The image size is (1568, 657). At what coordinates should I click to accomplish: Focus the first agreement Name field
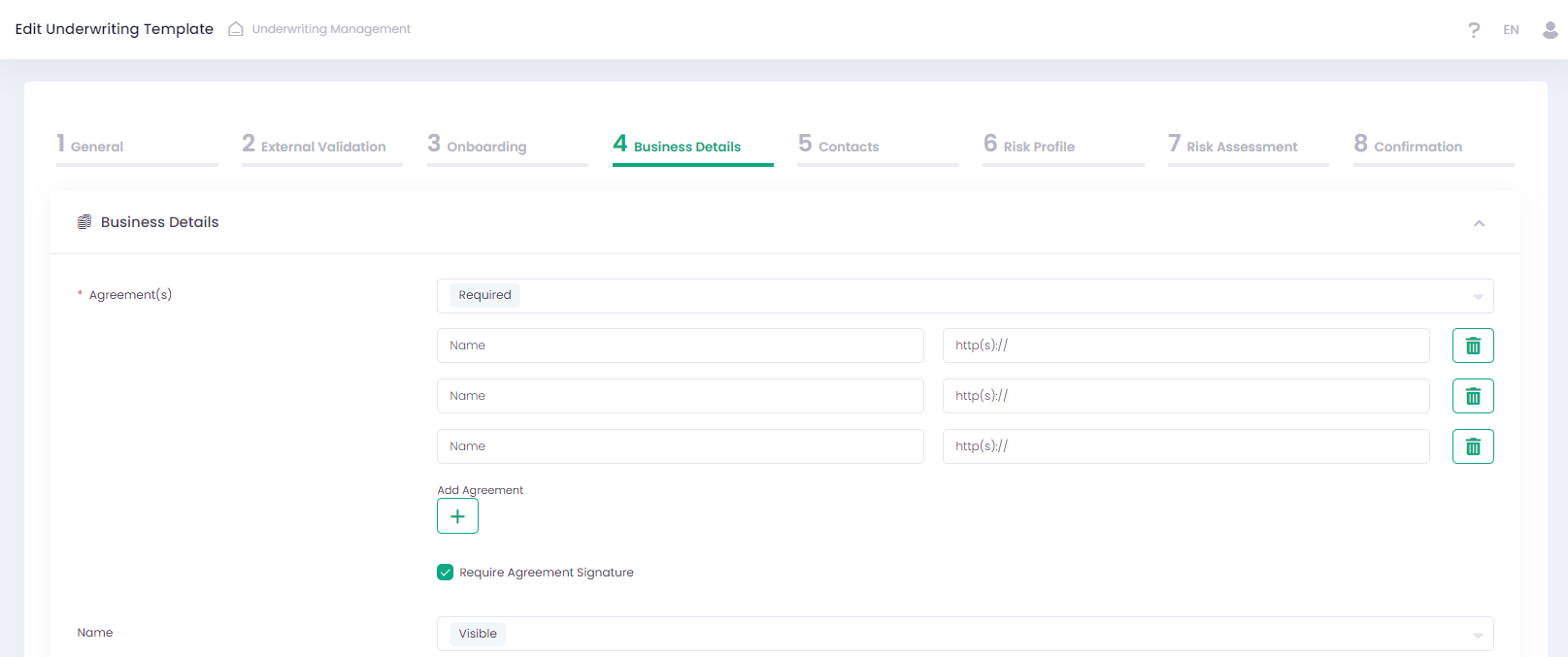tap(680, 345)
